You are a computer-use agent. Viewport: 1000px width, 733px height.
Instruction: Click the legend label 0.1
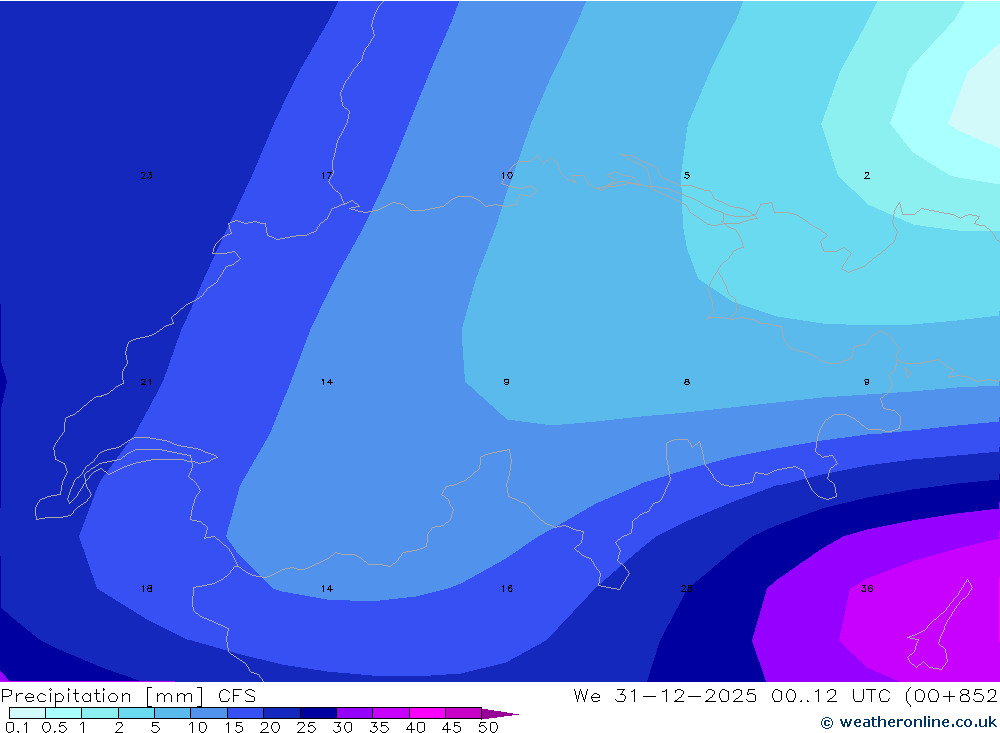tap(17, 727)
